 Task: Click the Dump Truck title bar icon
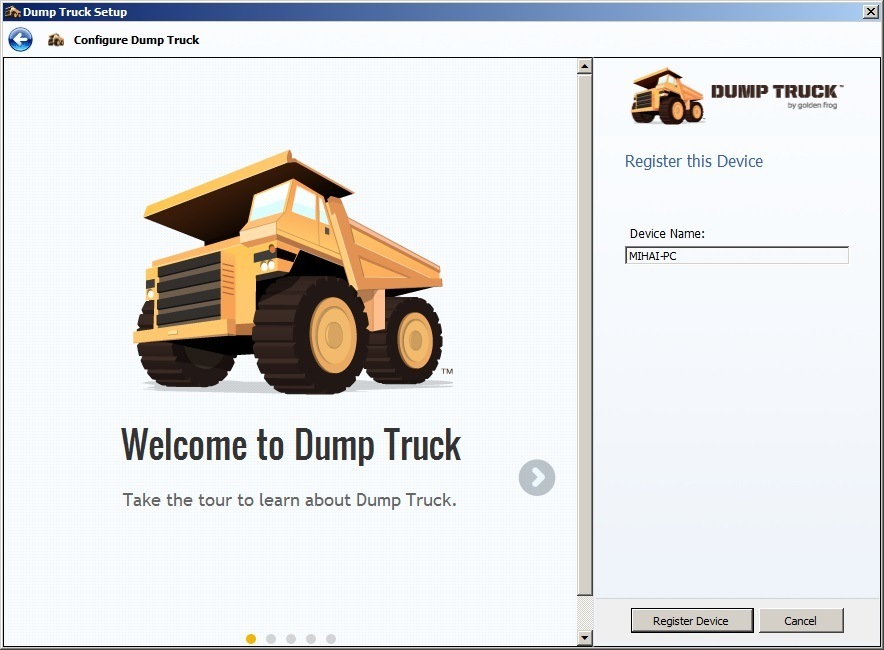[12, 11]
